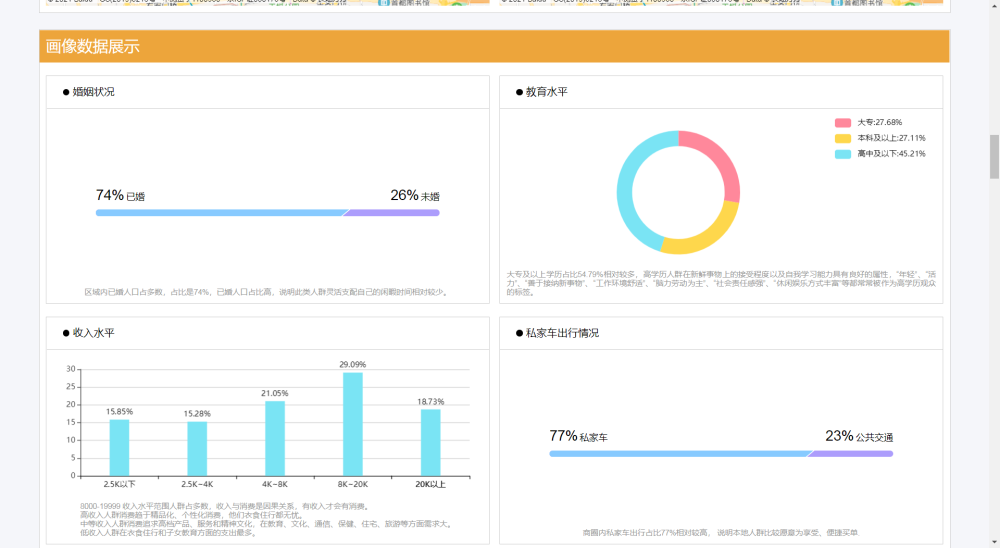Click the 2.5K以下 income bar
The width and height of the screenshot is (1000, 548).
pos(119,448)
